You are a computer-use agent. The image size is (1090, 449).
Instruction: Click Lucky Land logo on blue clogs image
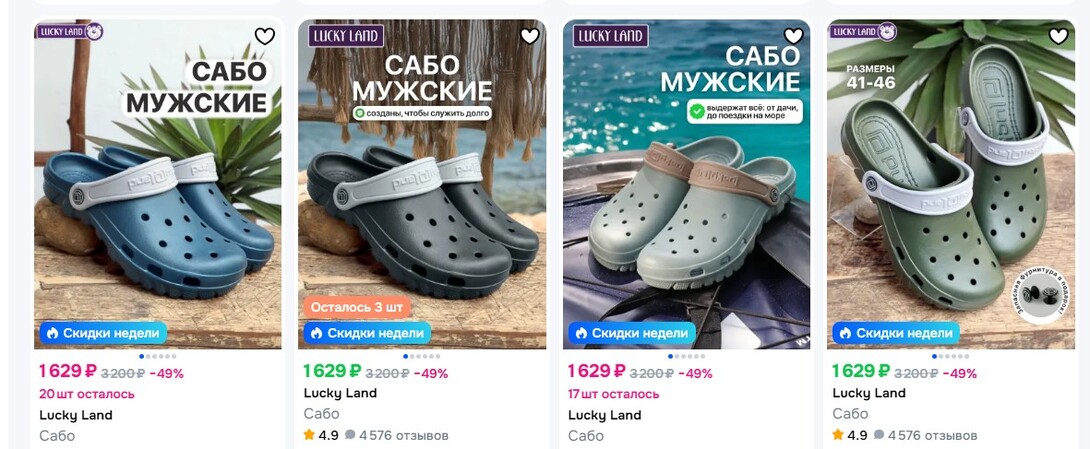pos(70,31)
